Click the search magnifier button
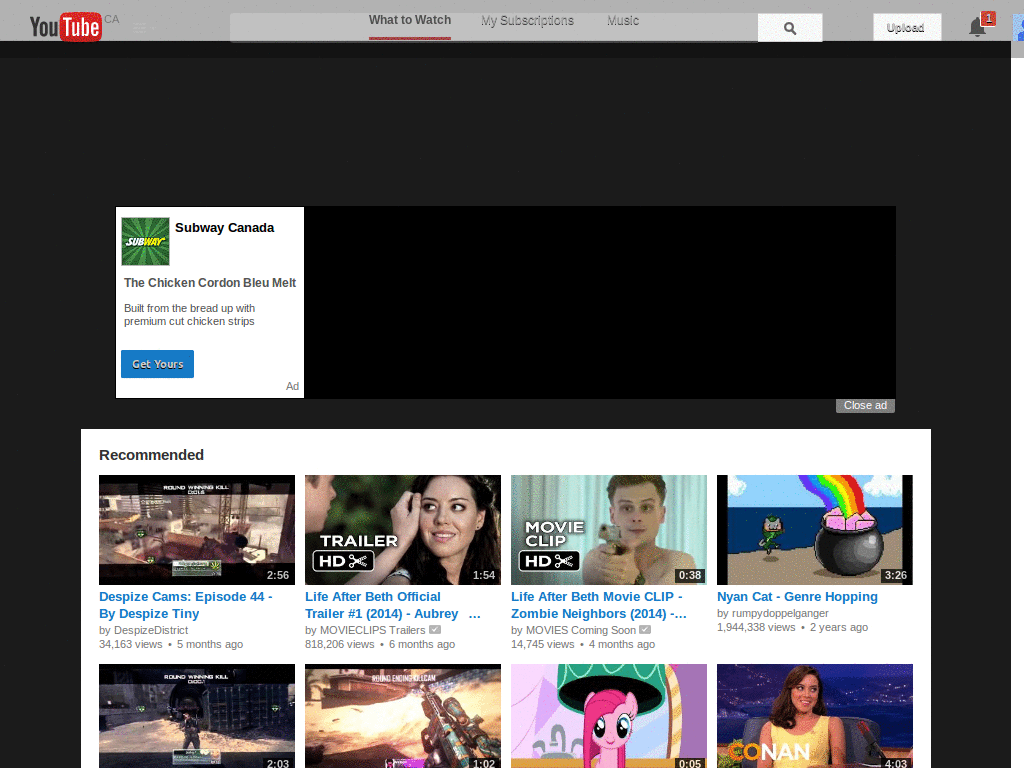Screen dimensions: 1024x768 point(790,28)
